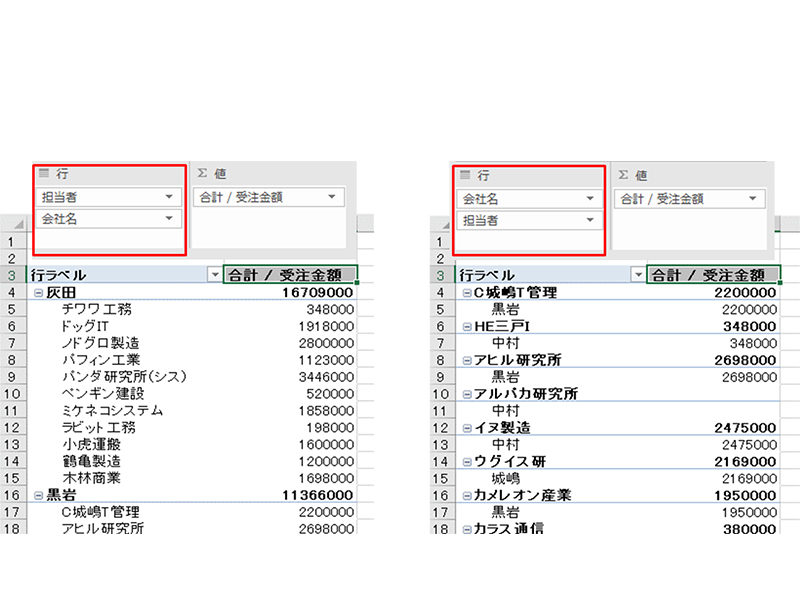This screenshot has width=800, height=600.
Task: Collapse the ウグイス研 company group
Action: tap(466, 461)
